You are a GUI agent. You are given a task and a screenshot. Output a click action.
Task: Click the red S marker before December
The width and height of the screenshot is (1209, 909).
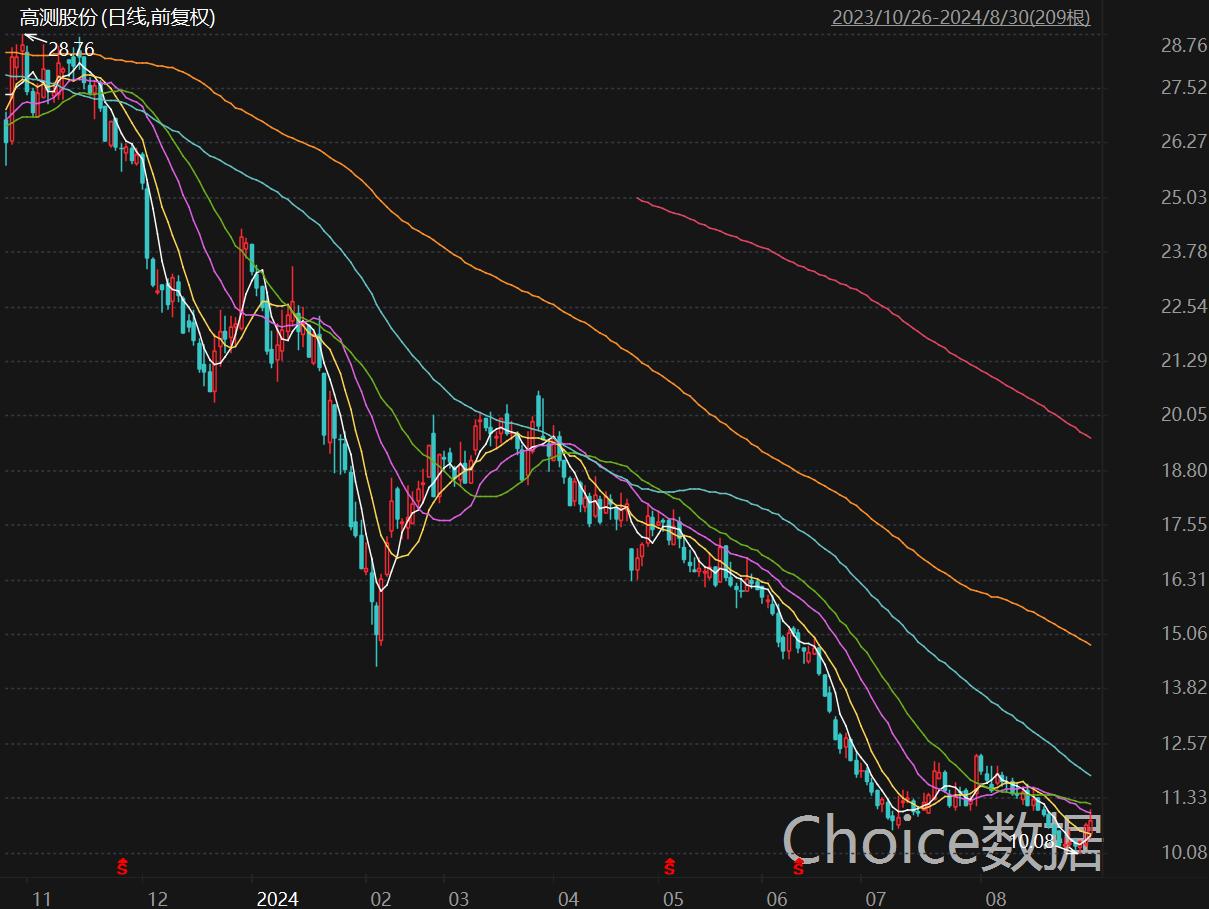pos(122,866)
